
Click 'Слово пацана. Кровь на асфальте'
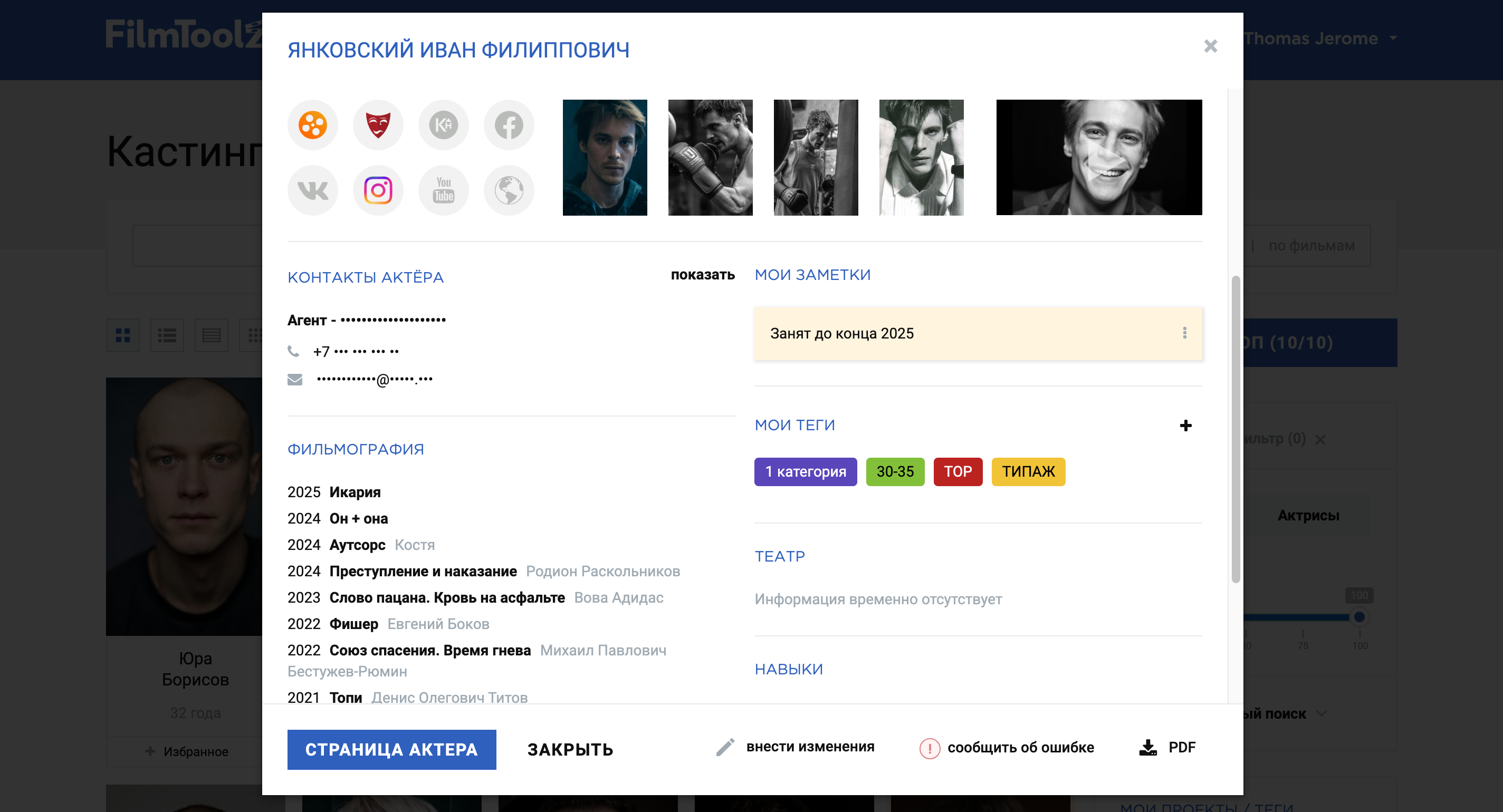tap(447, 597)
